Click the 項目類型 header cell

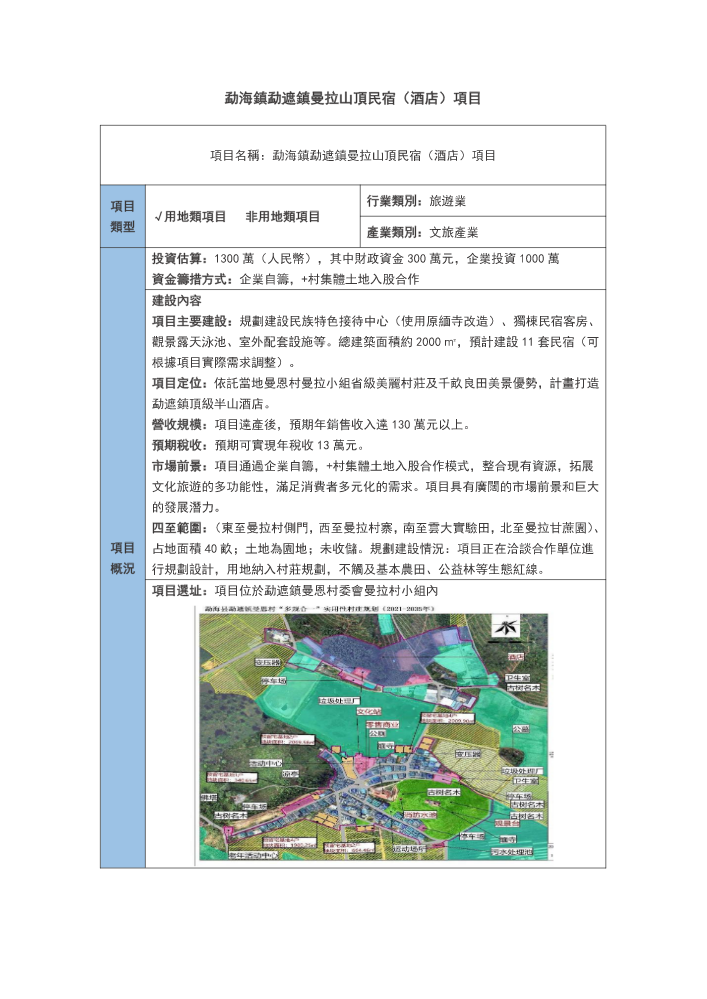coord(123,217)
